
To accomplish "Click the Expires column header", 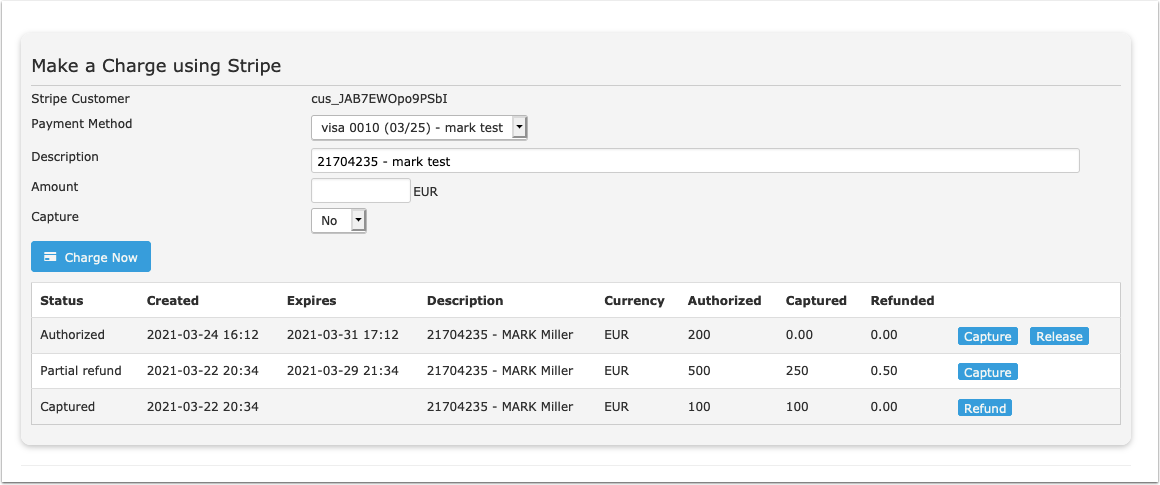I will [x=311, y=301].
